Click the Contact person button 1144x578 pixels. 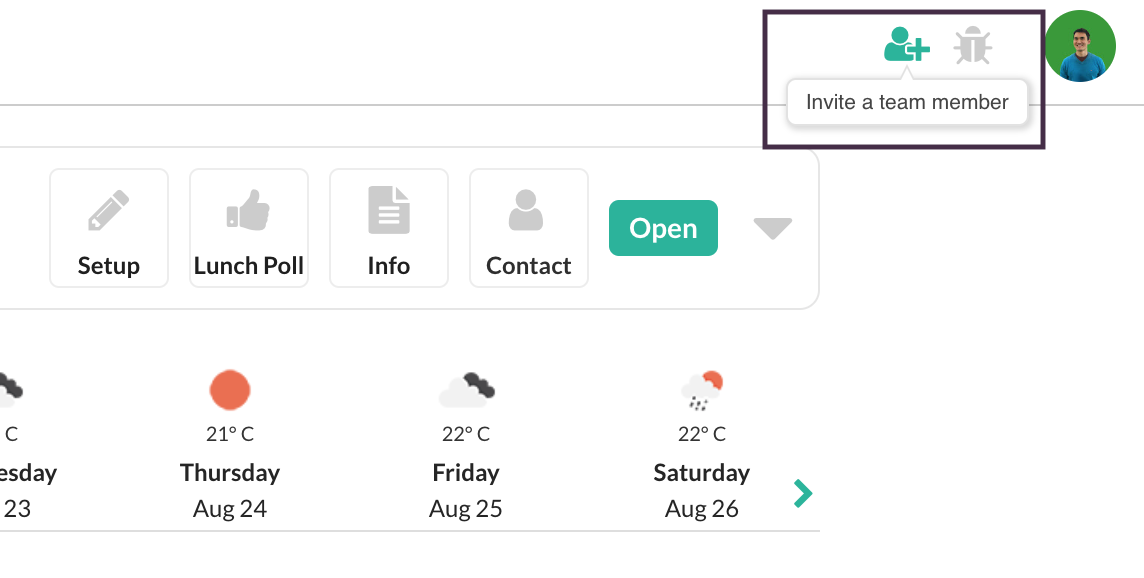pyautogui.click(x=529, y=228)
